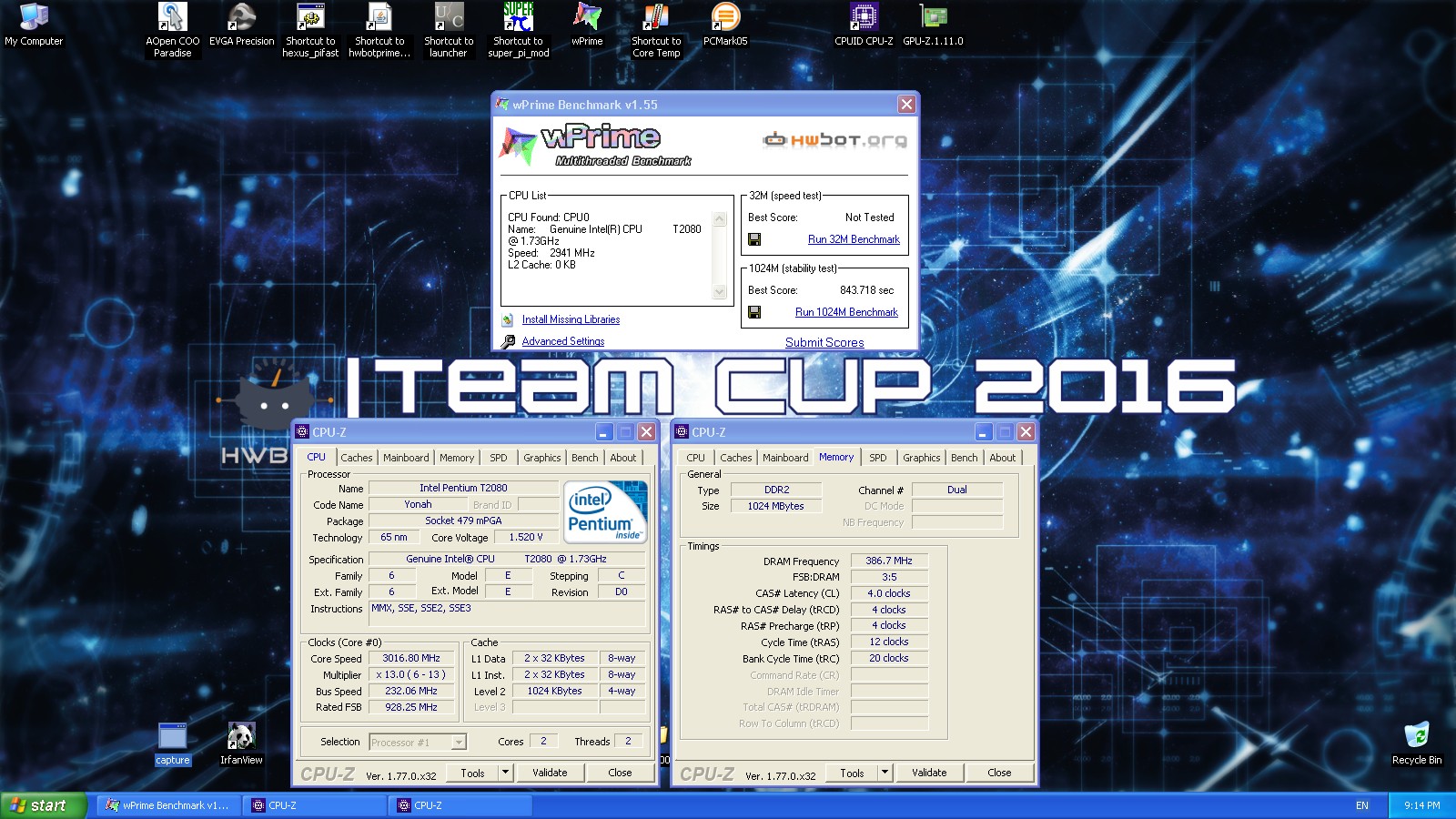The width and height of the screenshot is (1456, 819).
Task: Switch to SPD tab in right CPU-Z
Action: 877,458
